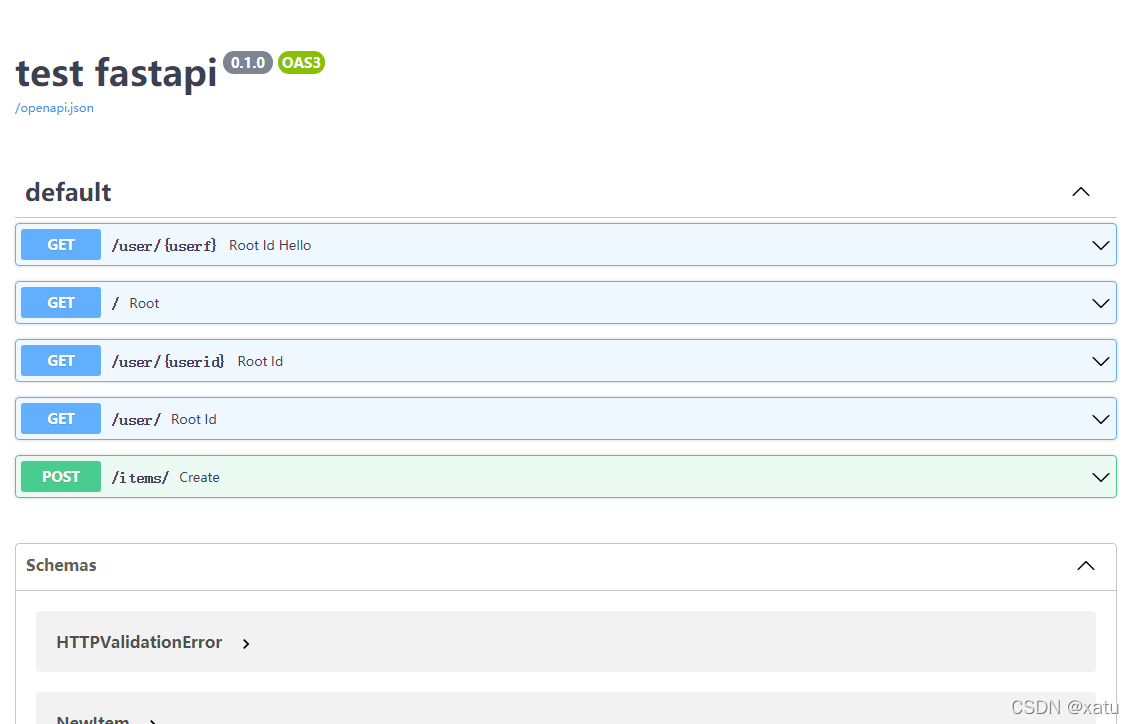Click the GET badge for /user/{userf}
The height and width of the screenshot is (724, 1134).
click(x=61, y=244)
